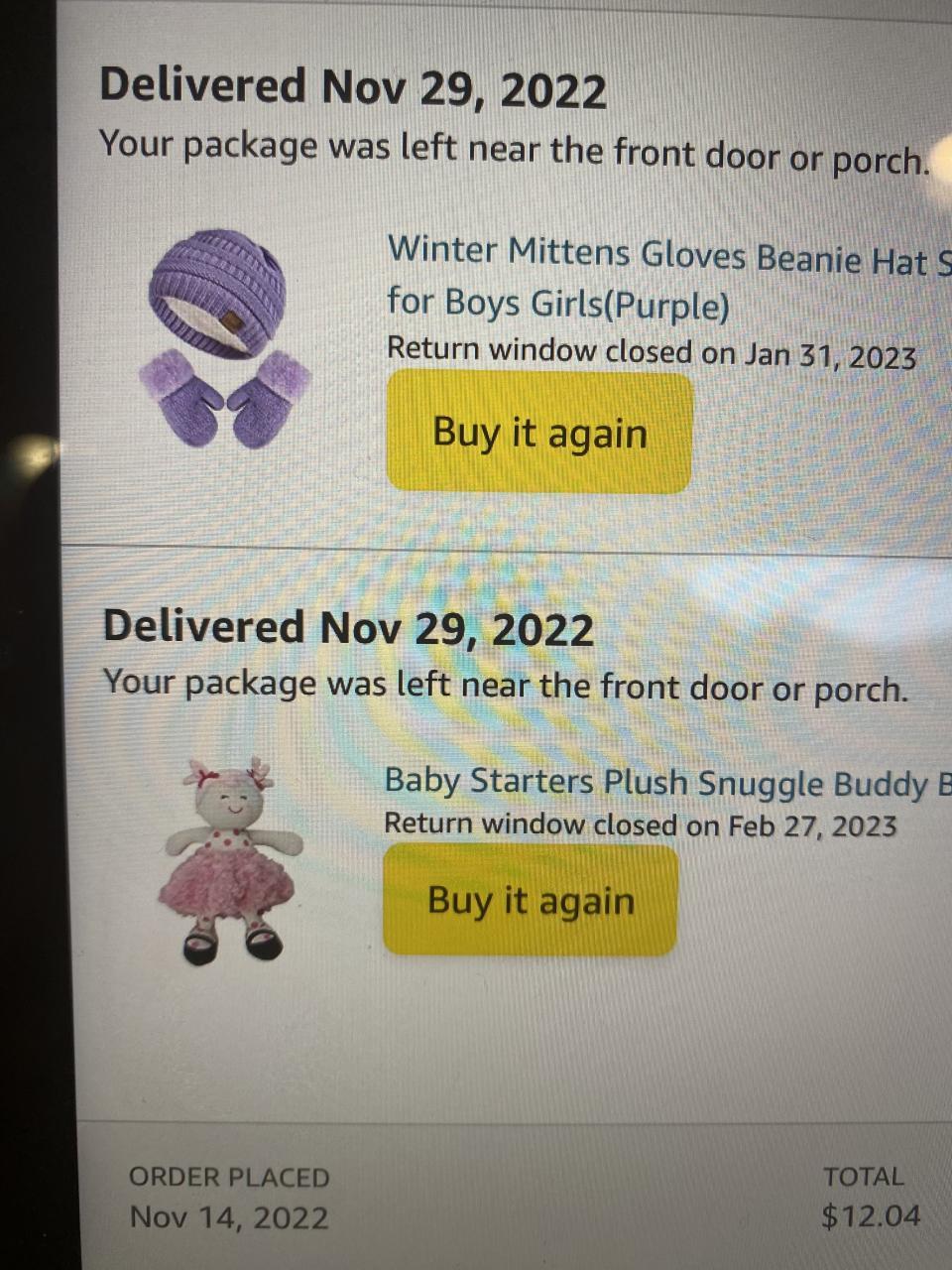This screenshot has width=952, height=1270.
Task: Click Return window closed Feb 27, 2023 text
Action: point(641,824)
